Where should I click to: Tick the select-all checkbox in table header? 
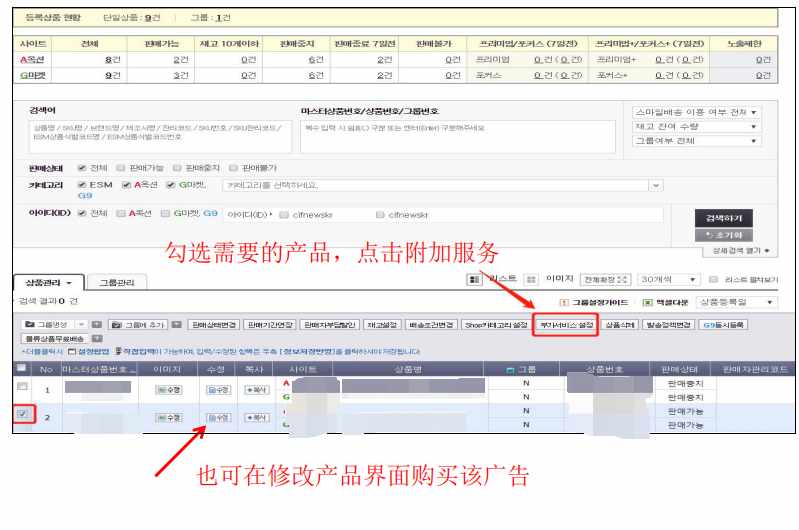point(22,368)
